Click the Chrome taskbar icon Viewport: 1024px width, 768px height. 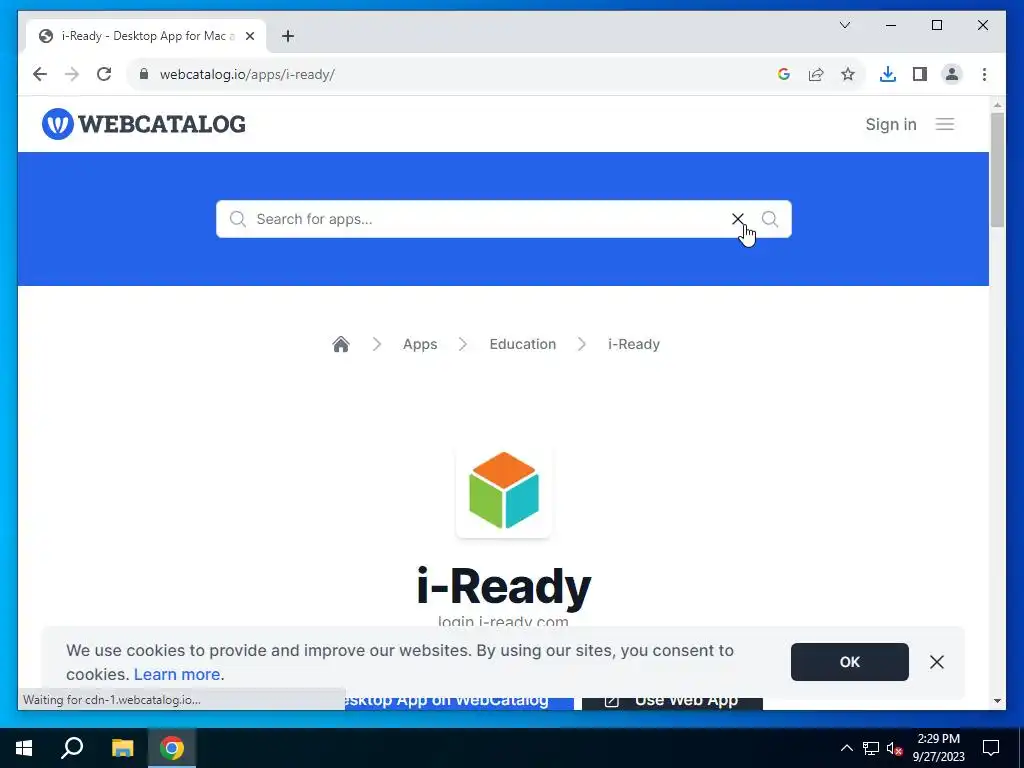[172, 748]
